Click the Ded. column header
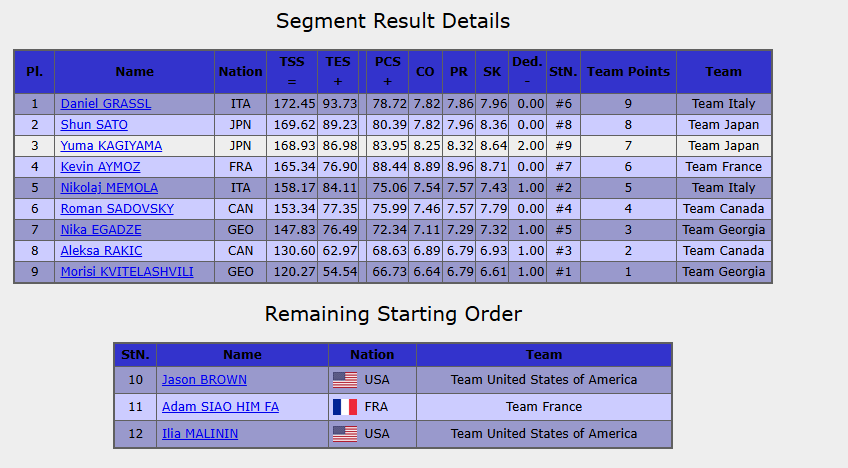 coord(527,71)
